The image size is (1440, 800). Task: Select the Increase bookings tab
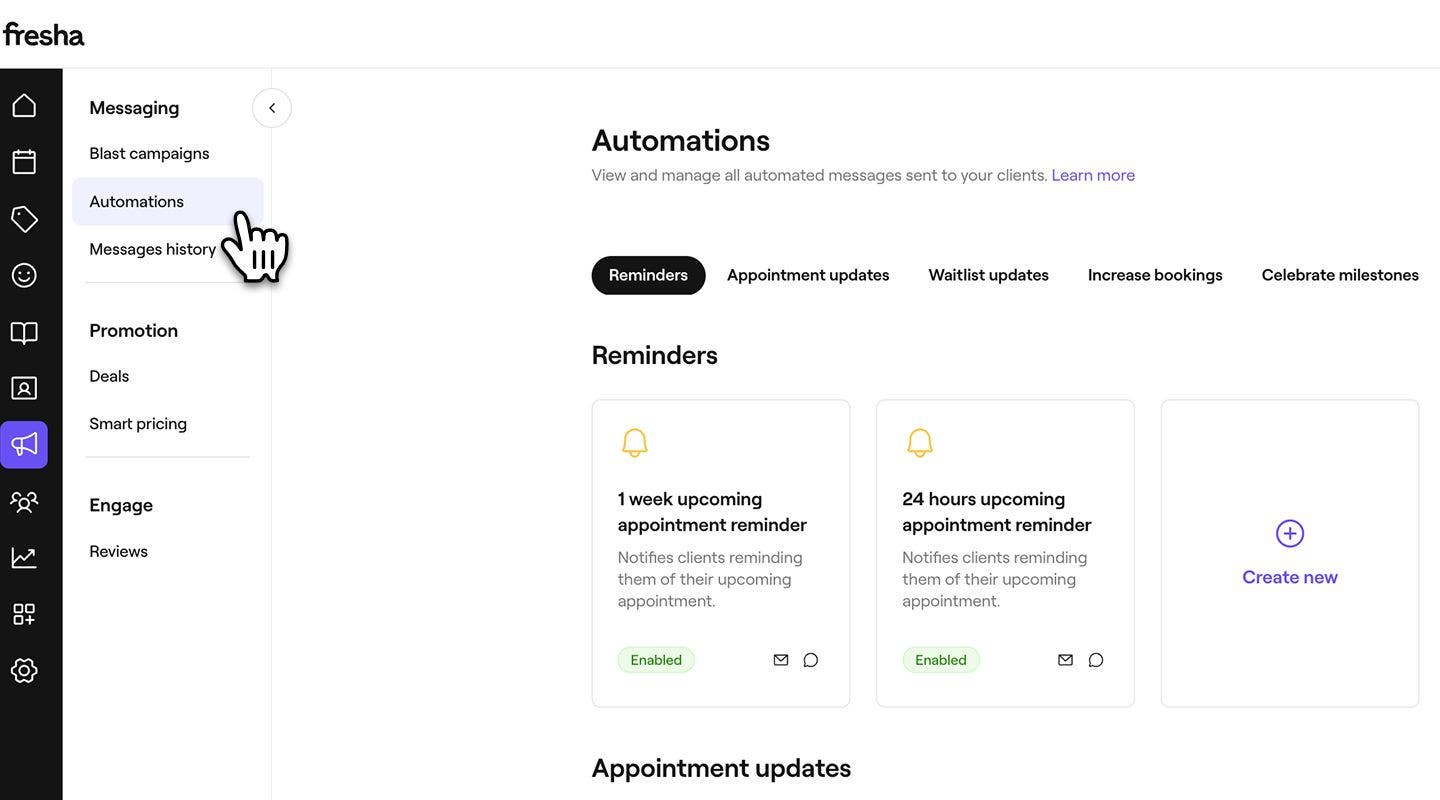coord(1155,275)
